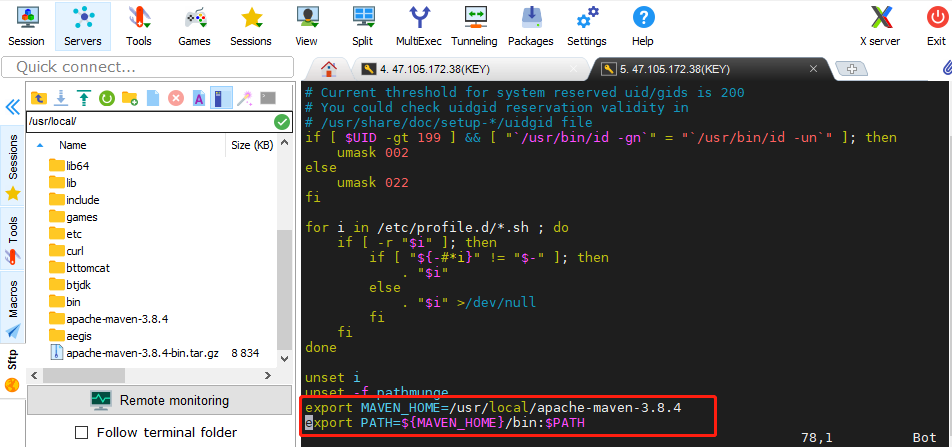Click upload to current folder icon
Image resolution: width=952 pixels, height=447 pixels.
tap(84, 98)
